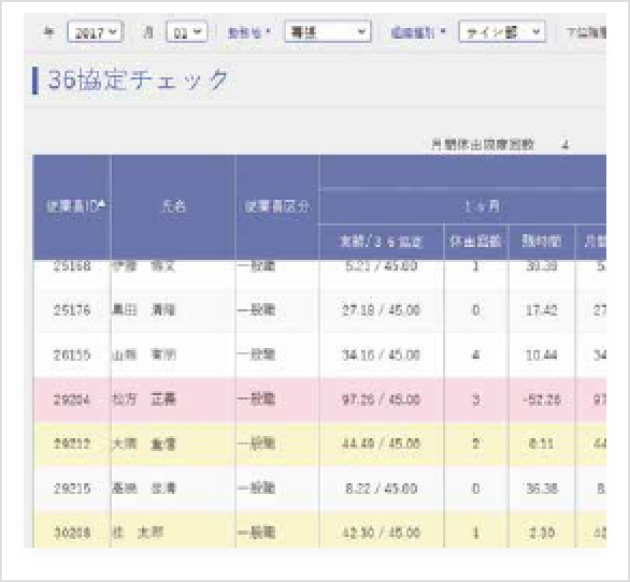Select employee ID 29212 in yellow row

(72, 444)
